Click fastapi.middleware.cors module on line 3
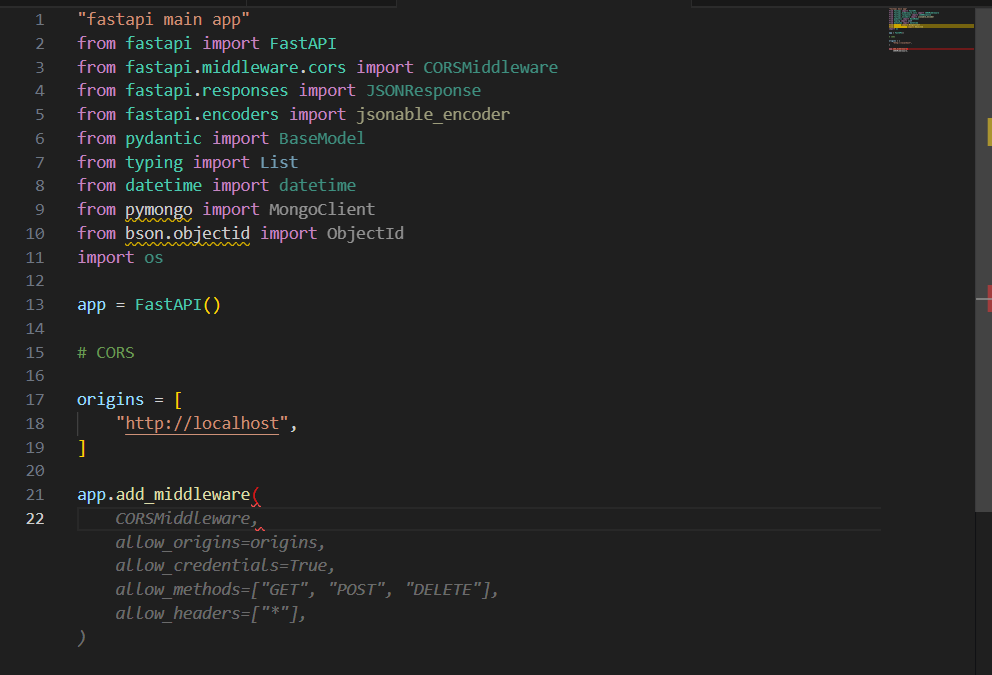 click(235, 67)
